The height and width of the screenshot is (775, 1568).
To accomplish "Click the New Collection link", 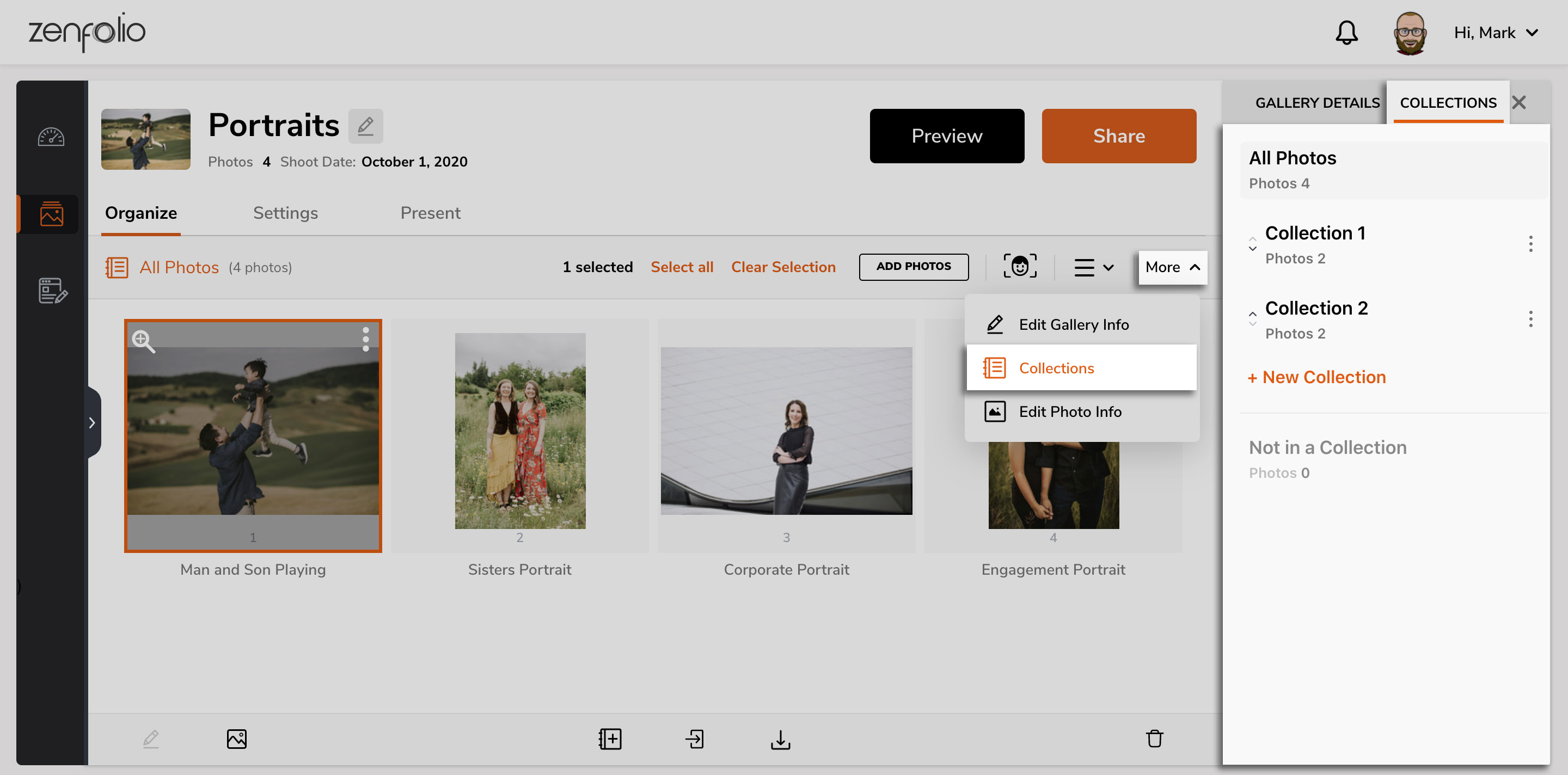I will (1317, 377).
